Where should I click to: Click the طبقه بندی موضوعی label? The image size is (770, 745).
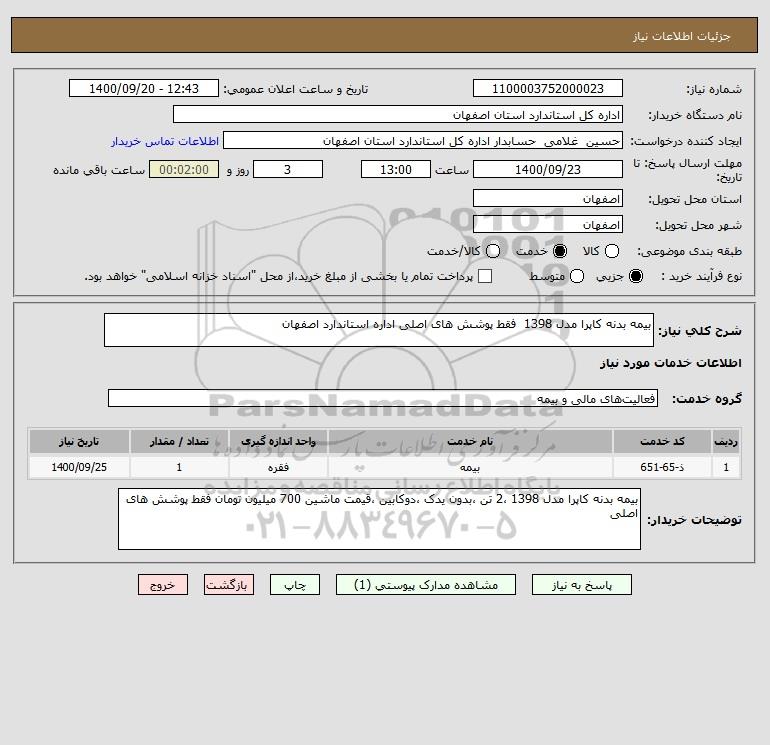689,251
